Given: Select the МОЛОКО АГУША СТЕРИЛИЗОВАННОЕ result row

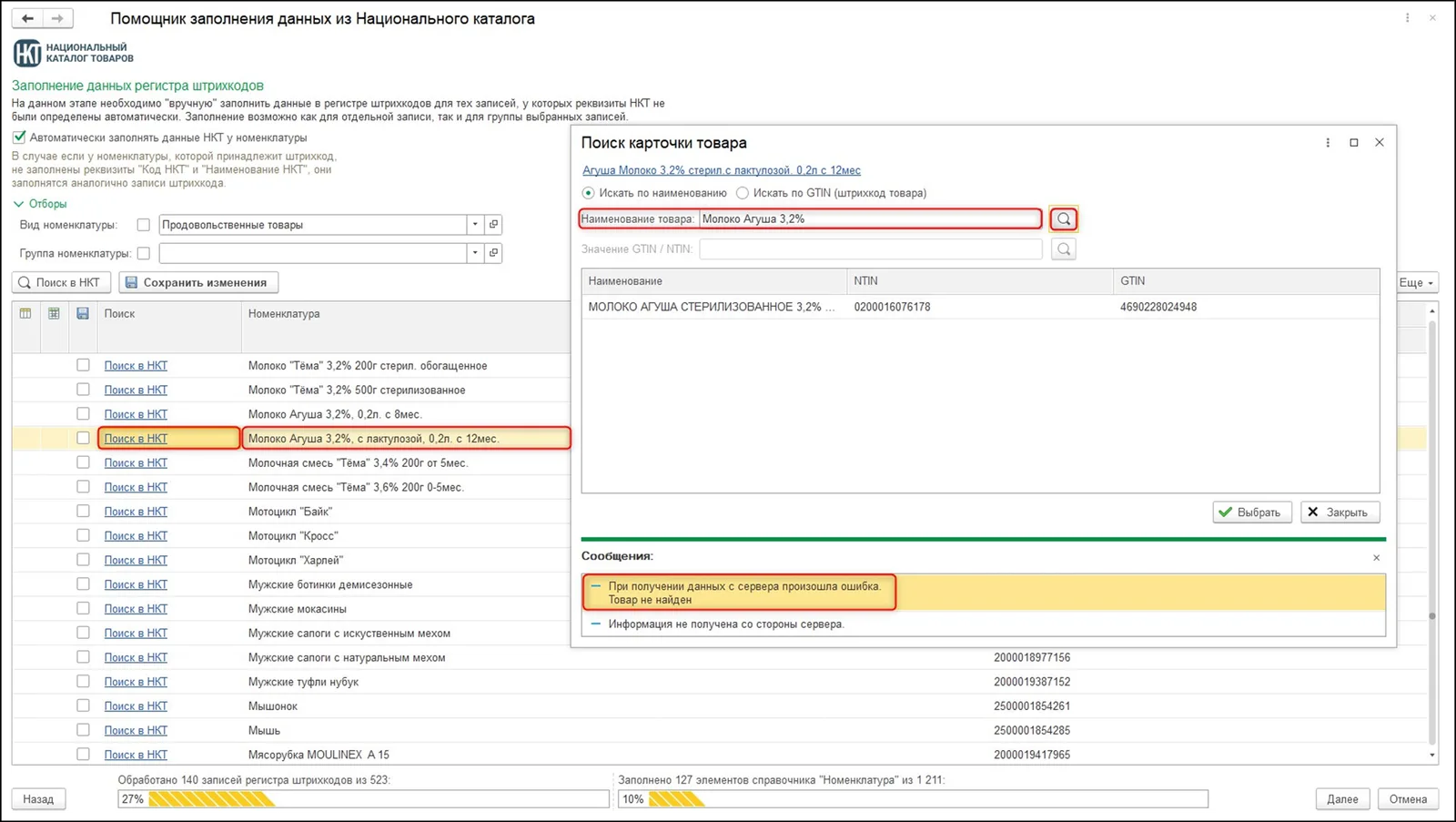Looking at the screenshot, I should [980, 307].
